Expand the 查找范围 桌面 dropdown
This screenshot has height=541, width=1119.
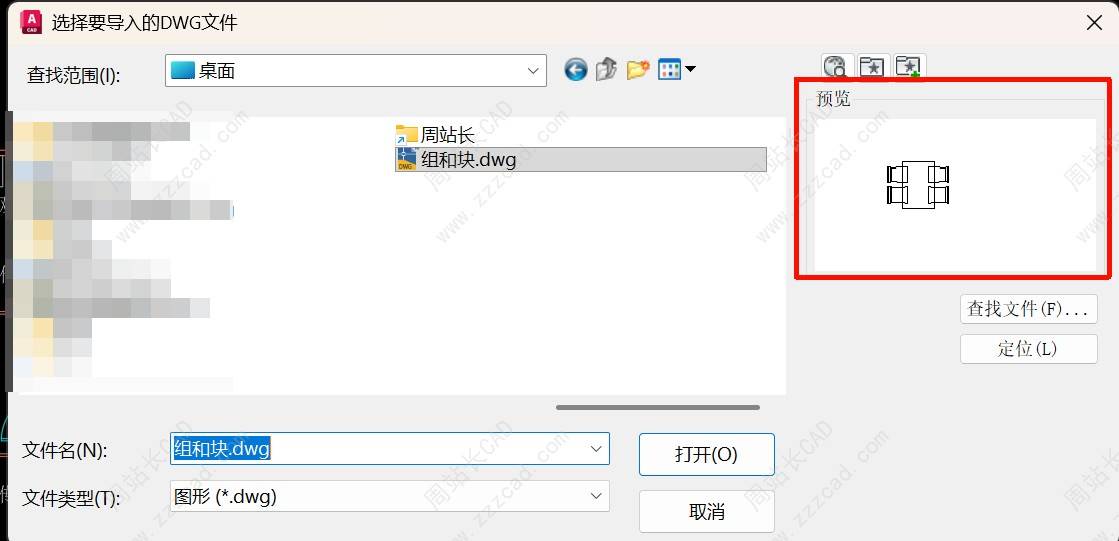(x=532, y=71)
